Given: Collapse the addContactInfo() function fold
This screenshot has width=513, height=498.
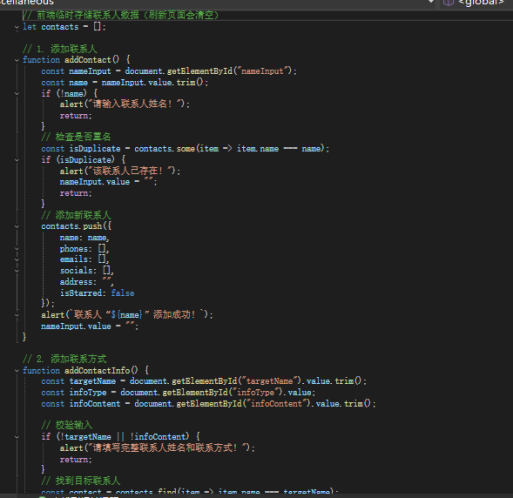Looking at the screenshot, I should [17, 370].
